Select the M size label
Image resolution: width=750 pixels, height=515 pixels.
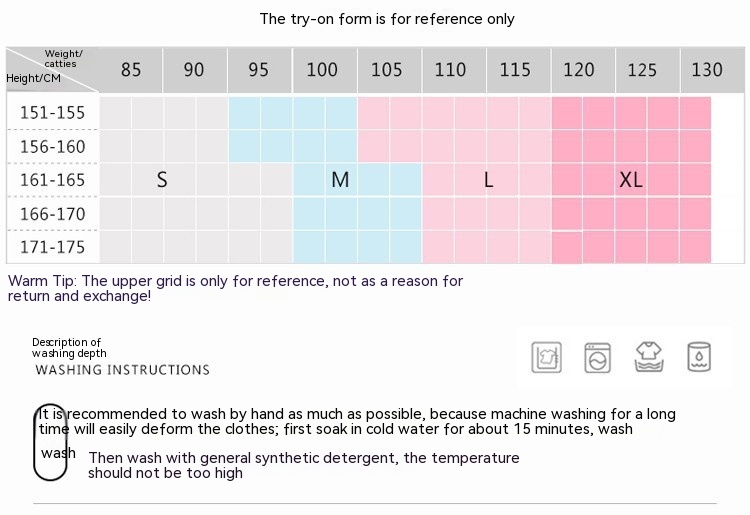340,180
